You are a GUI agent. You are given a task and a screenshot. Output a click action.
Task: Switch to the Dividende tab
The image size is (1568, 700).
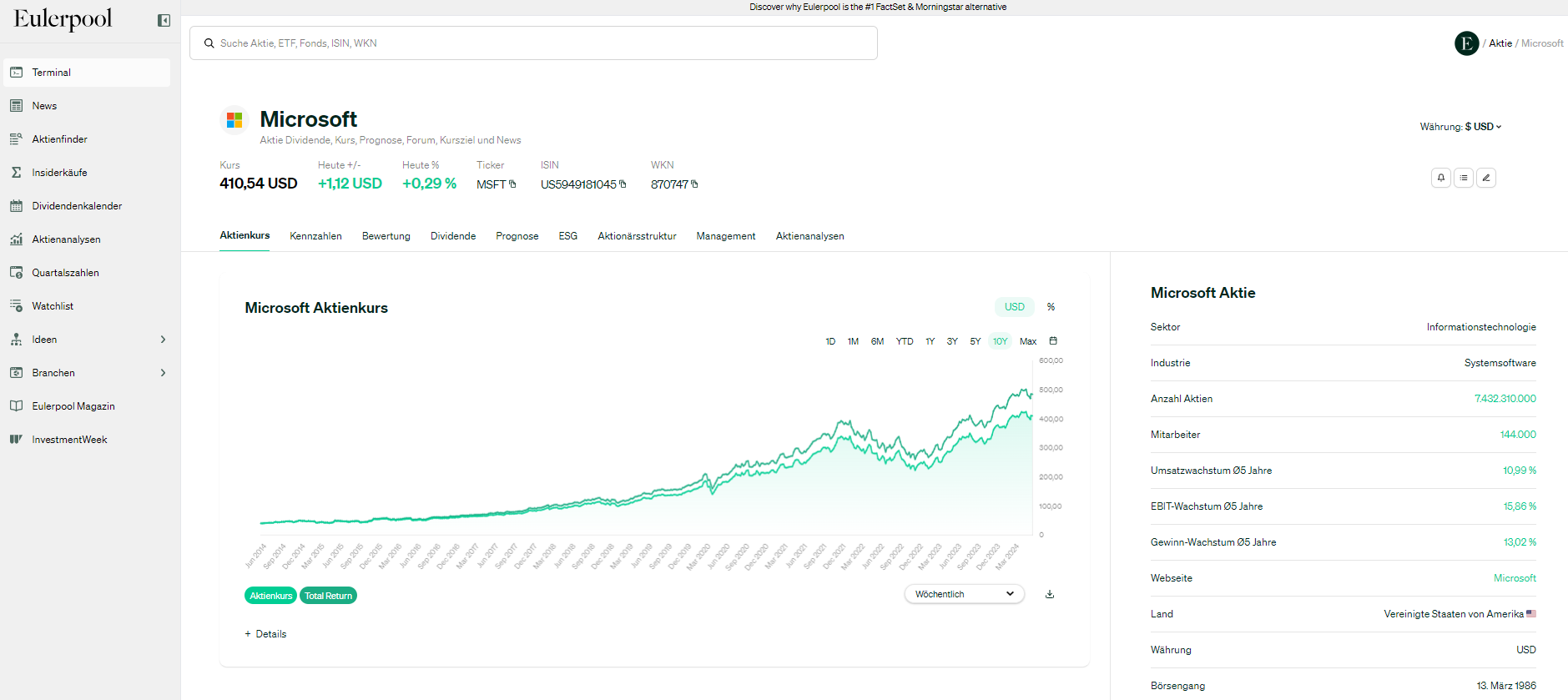click(453, 236)
